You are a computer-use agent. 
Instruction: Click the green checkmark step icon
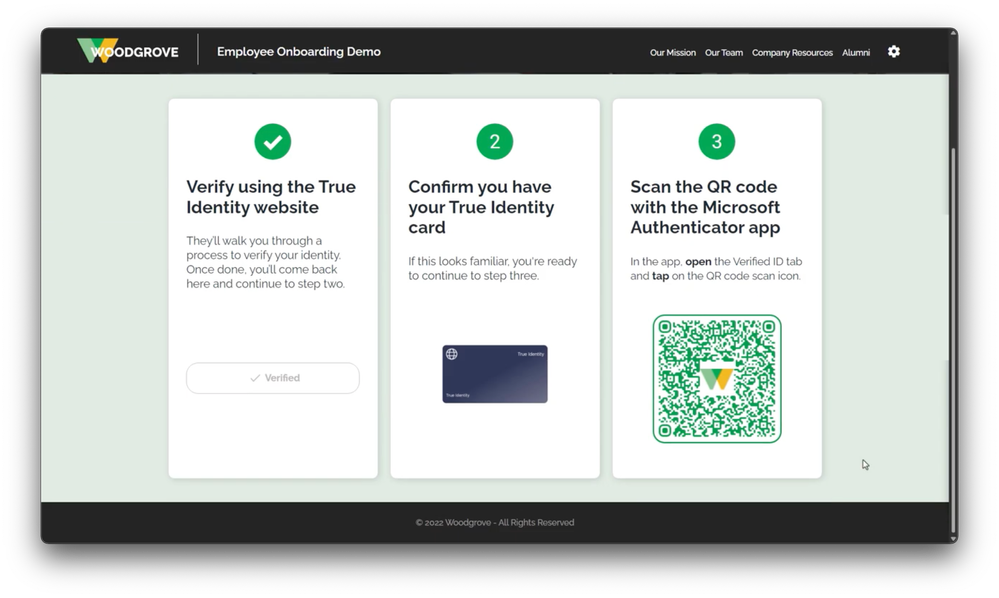click(x=273, y=141)
